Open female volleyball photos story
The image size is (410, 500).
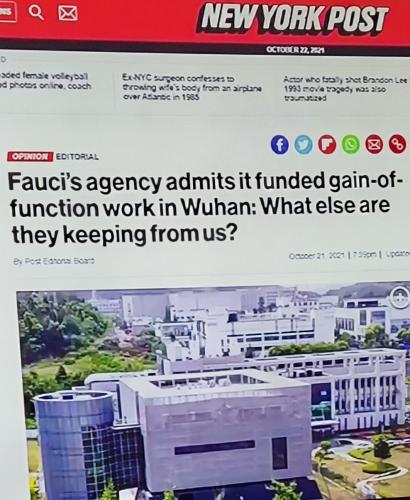[45, 80]
